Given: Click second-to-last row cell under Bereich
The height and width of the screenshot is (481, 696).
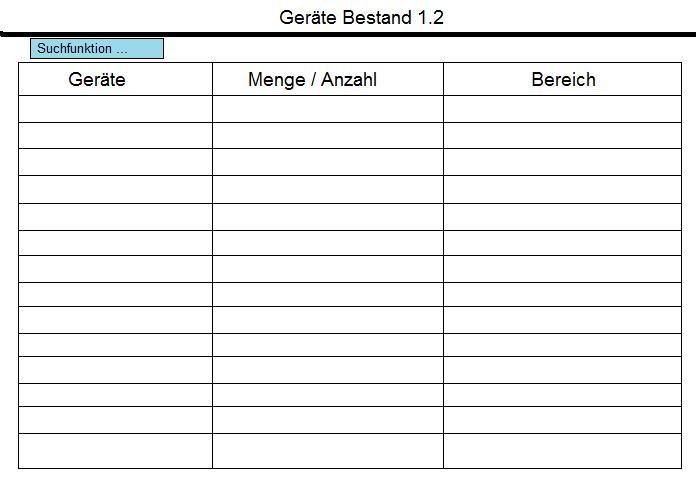Looking at the screenshot, I should pos(562,420).
